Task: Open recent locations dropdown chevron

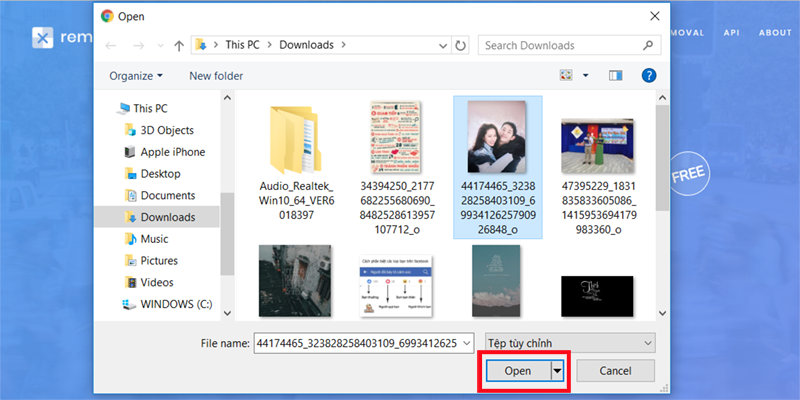Action: click(x=161, y=45)
